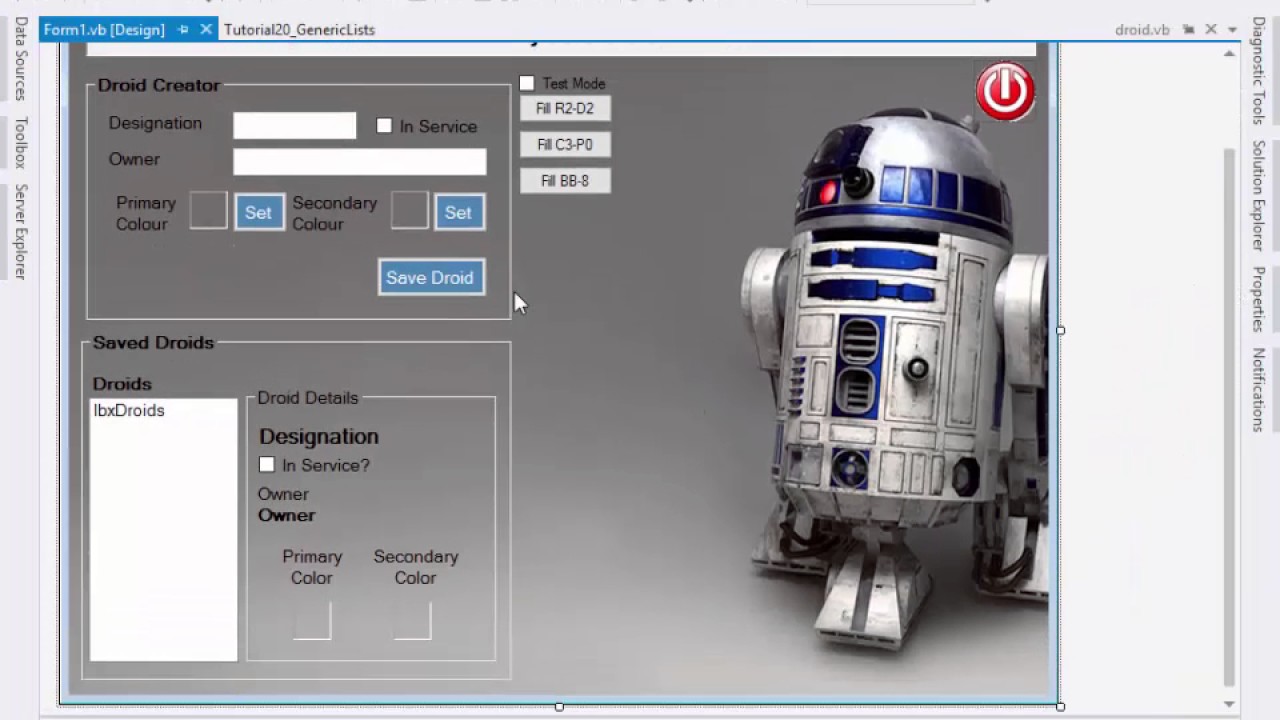
Task: Select the Secondary Color swatch in Droid Details
Action: click(413, 620)
